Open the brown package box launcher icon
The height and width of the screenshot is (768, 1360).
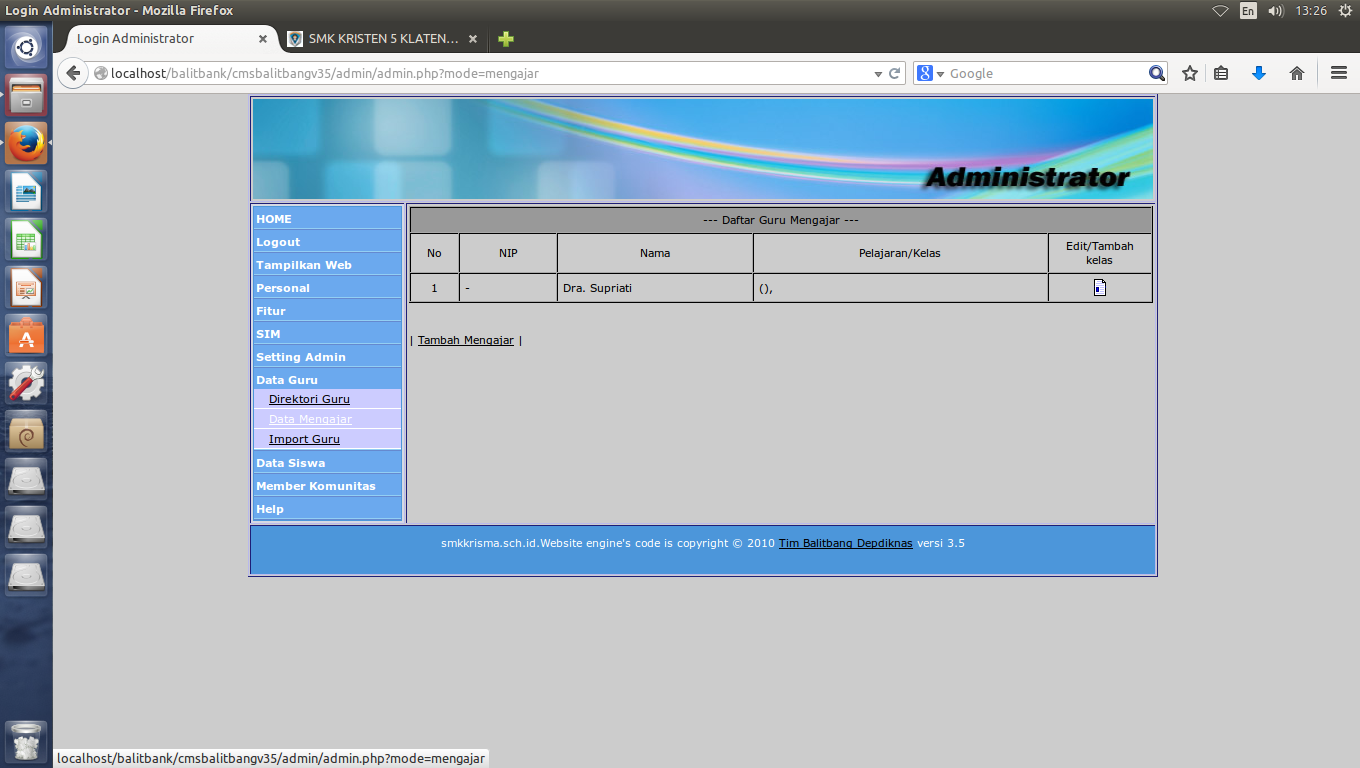coord(26,431)
